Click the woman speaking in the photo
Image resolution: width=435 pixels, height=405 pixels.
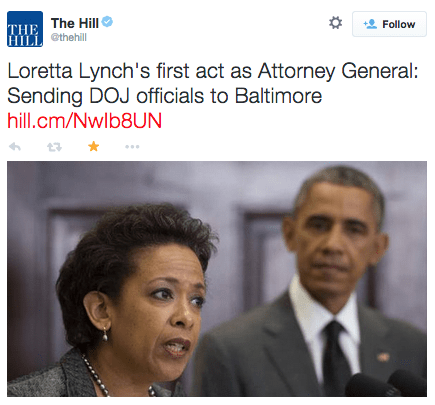[127, 300]
